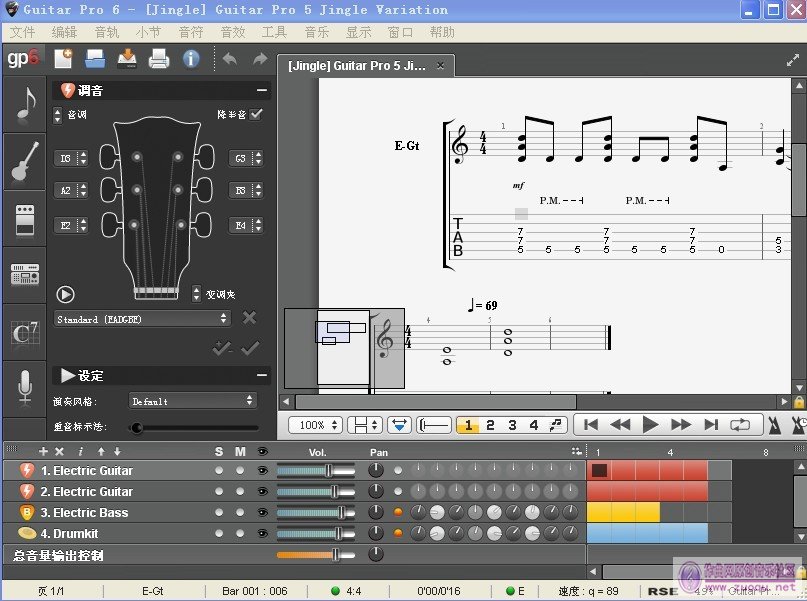Open the effects pedal panel
807x601 pixels.
[24, 219]
